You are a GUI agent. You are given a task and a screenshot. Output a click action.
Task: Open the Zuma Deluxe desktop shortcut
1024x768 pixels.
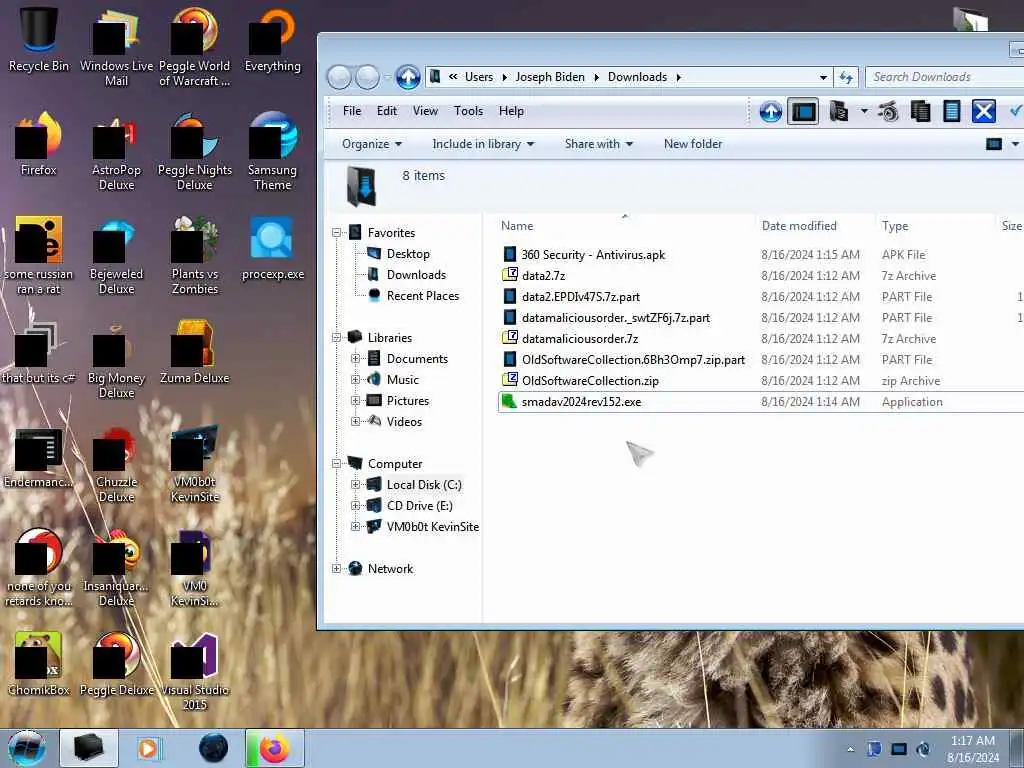click(195, 351)
